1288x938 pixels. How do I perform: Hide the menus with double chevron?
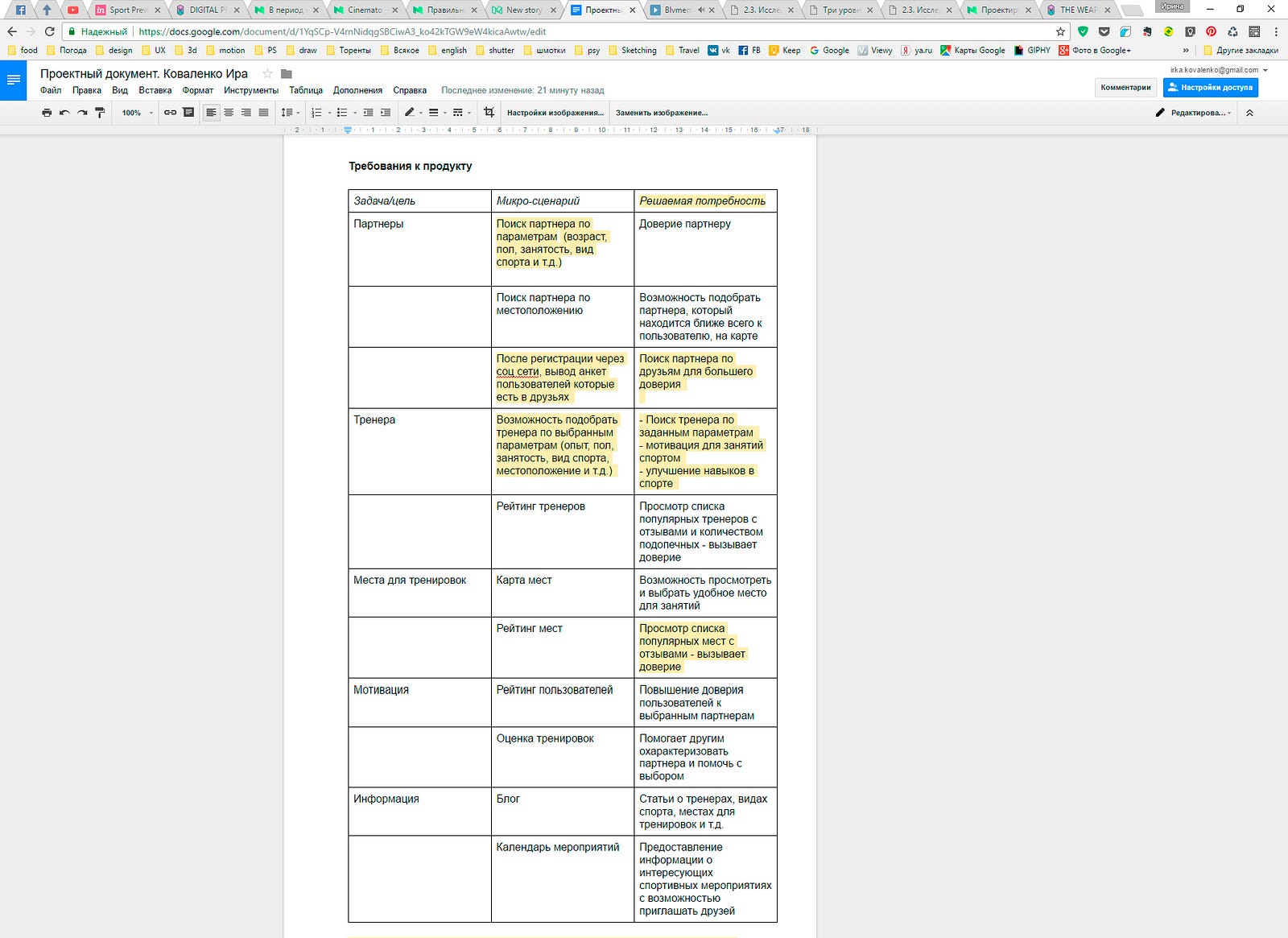coord(1249,113)
